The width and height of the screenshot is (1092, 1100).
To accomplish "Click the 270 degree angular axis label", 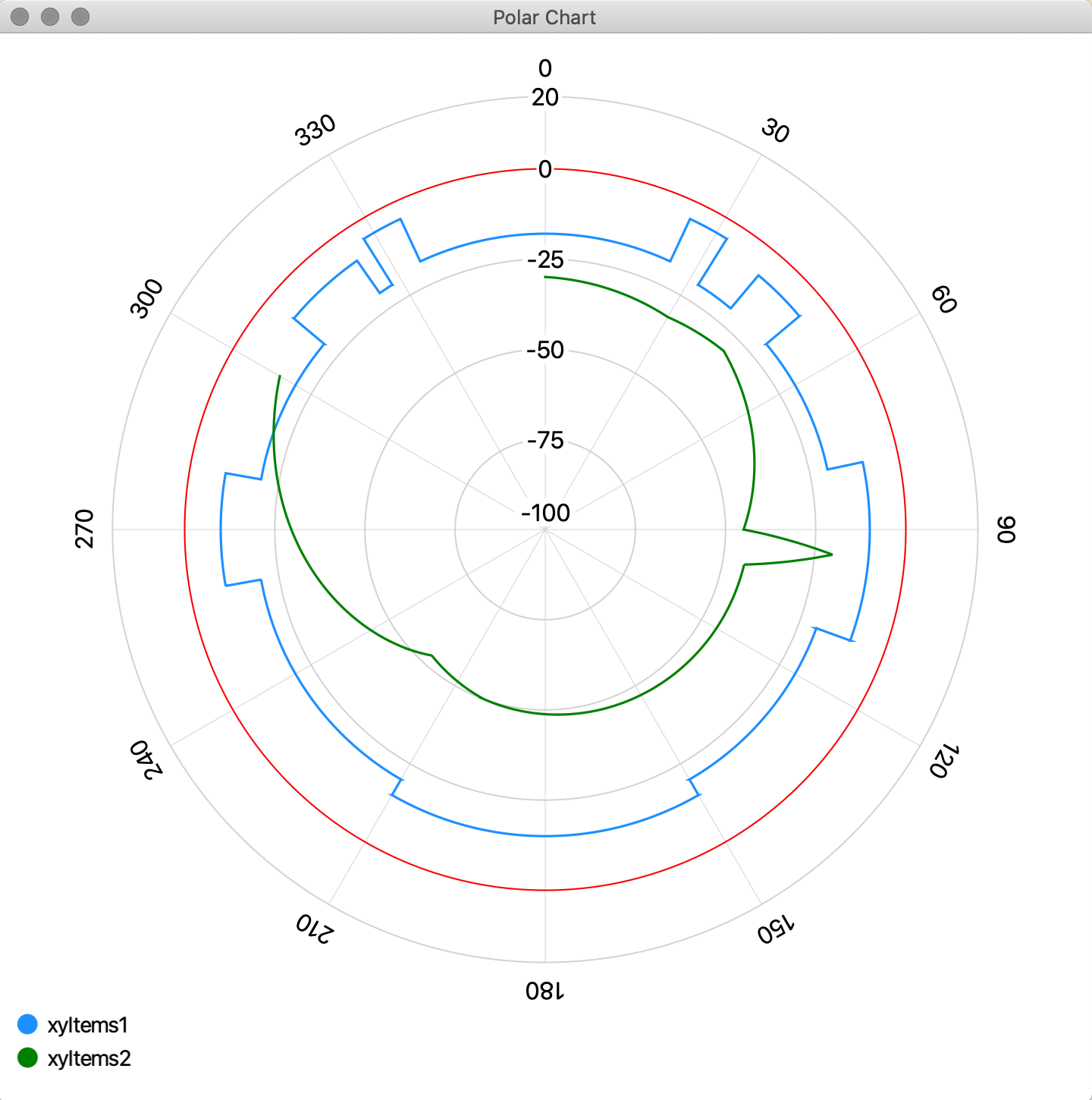I will (84, 529).
